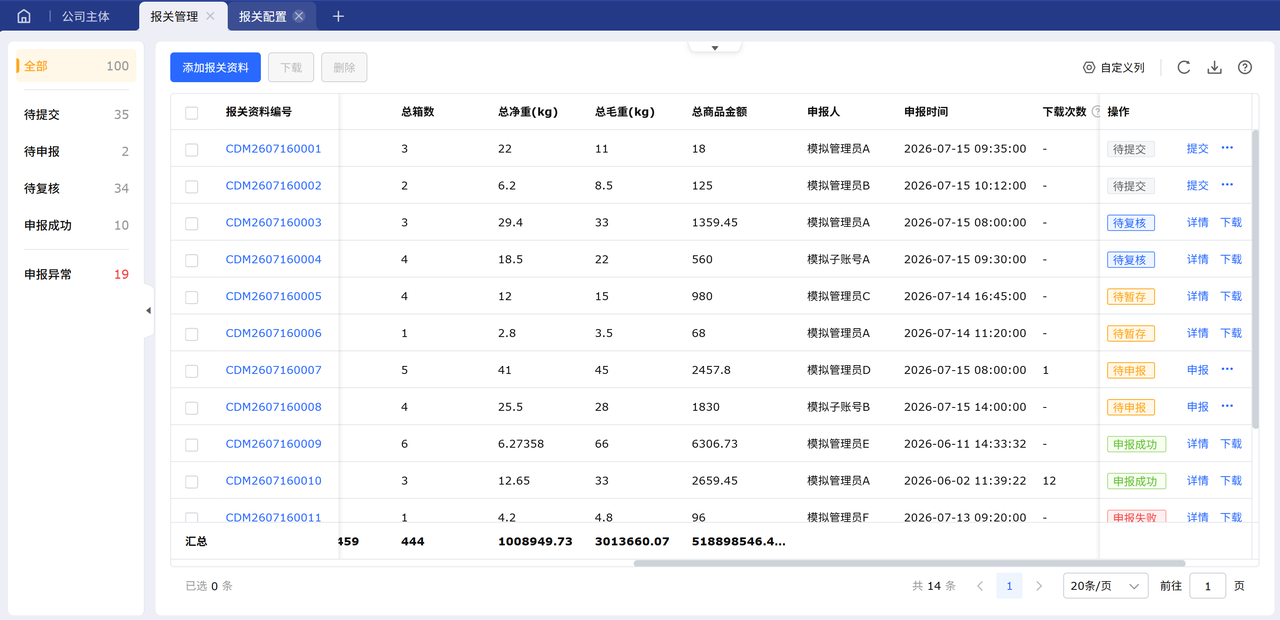Check the row CDM2607160002
The height and width of the screenshot is (620, 1280).
[192, 186]
